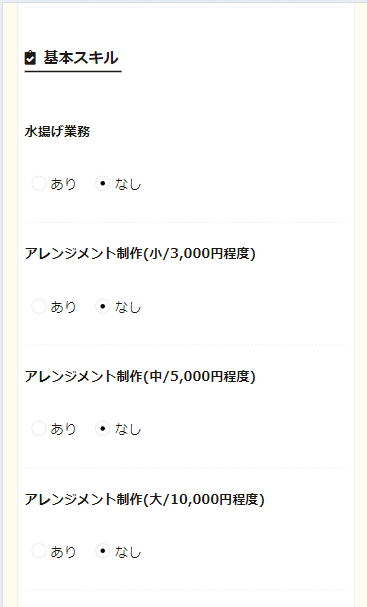Select なし radio for 水揚げ業務

click(x=103, y=183)
